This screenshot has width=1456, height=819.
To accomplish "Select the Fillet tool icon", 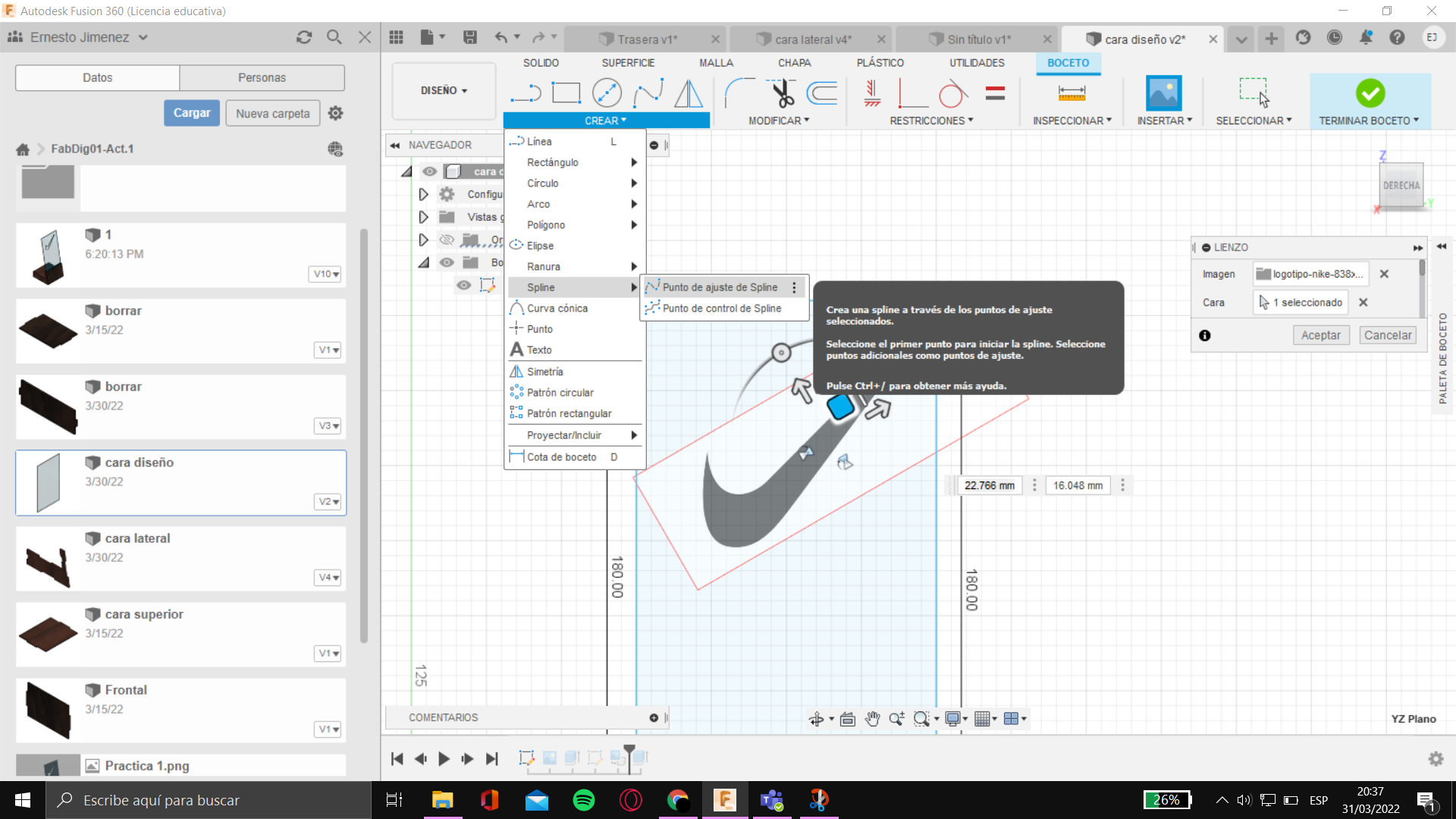I will point(739,93).
